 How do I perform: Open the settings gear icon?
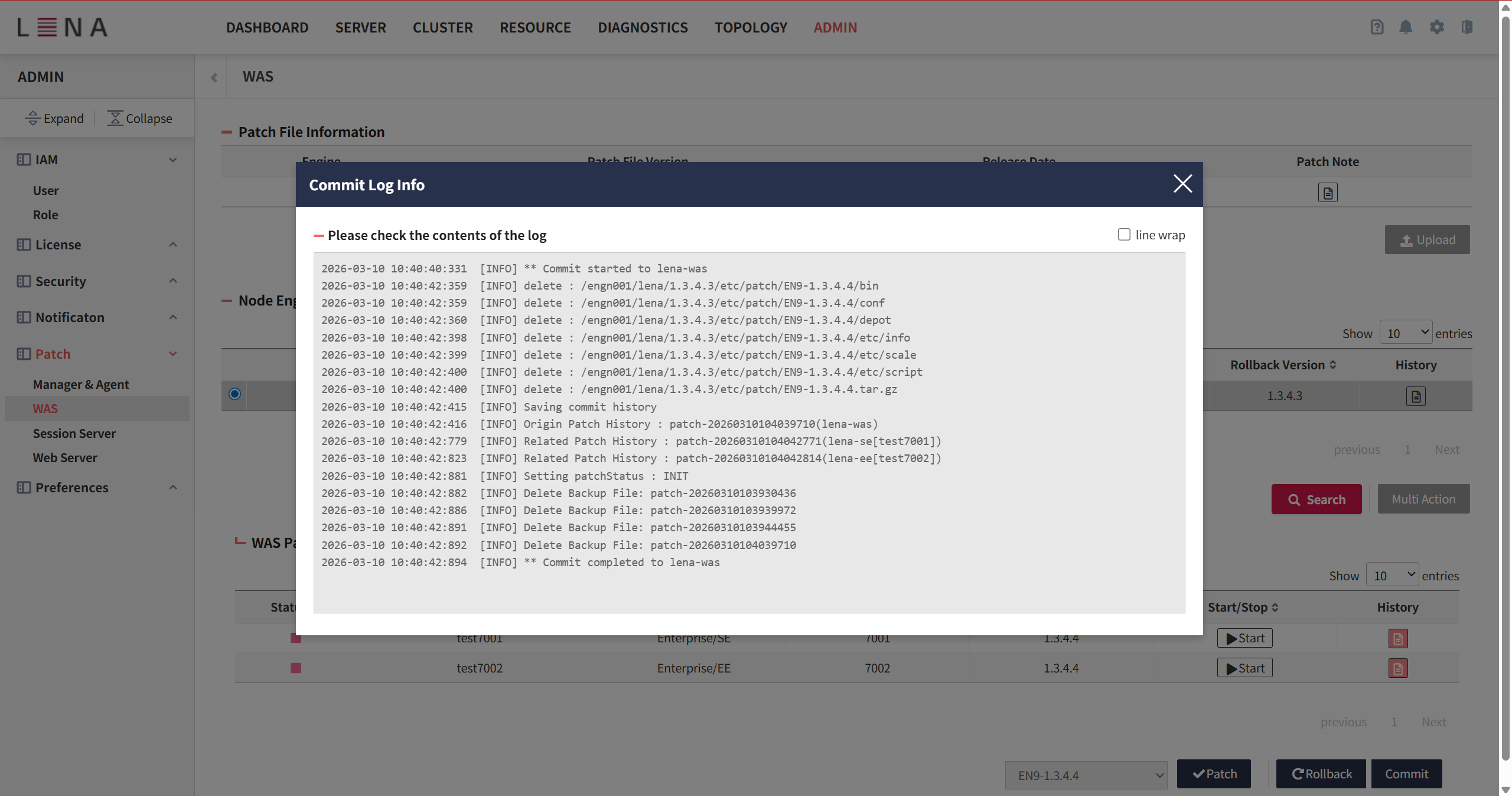[1436, 27]
